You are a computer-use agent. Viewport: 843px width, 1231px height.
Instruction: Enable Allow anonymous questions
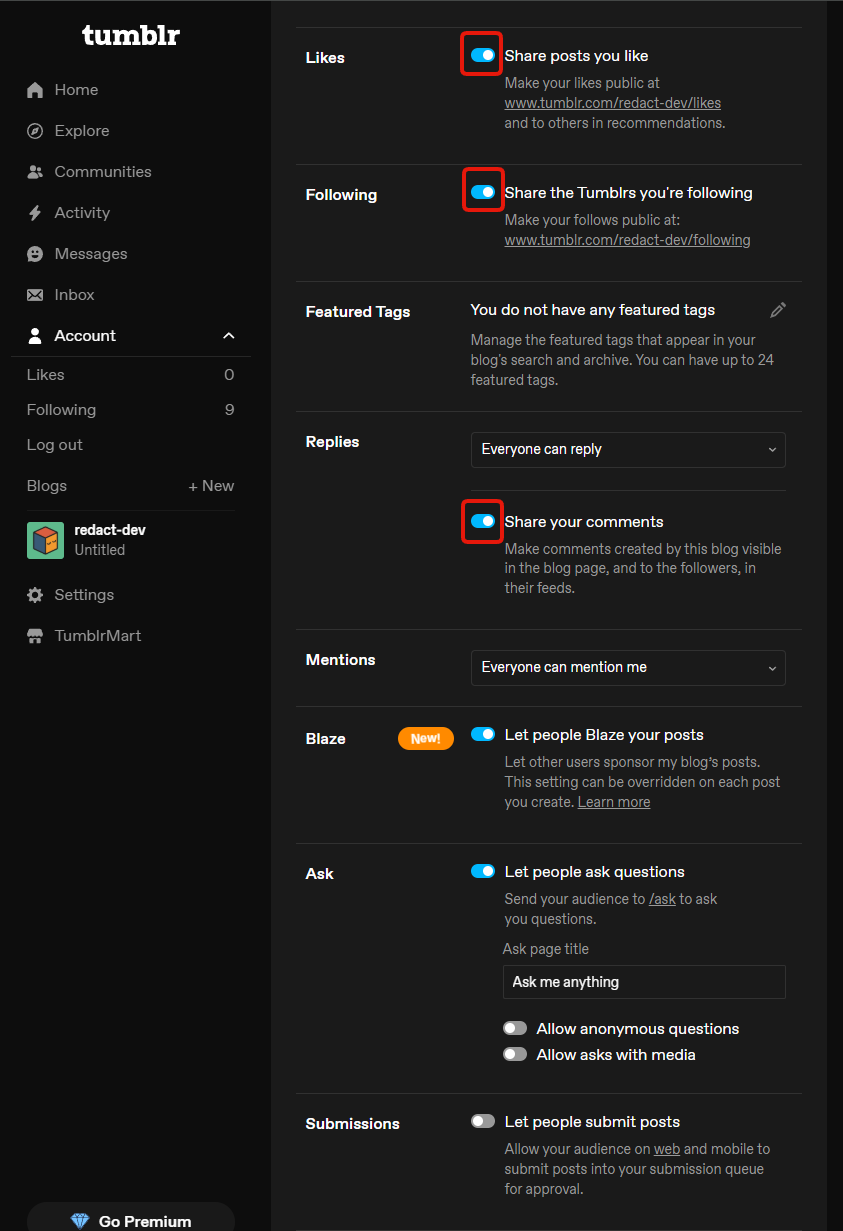[x=515, y=1028]
